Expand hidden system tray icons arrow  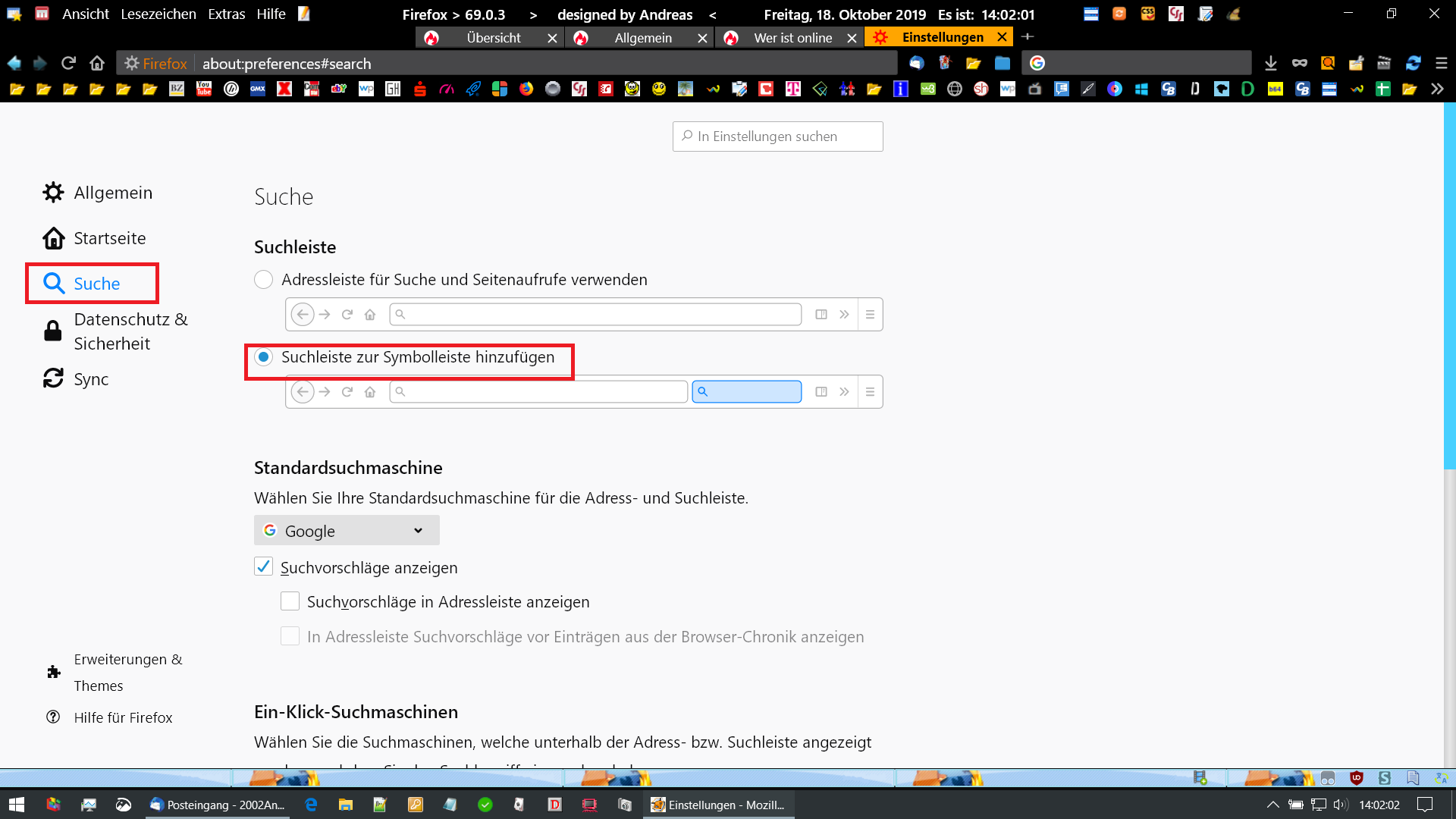(1272, 805)
